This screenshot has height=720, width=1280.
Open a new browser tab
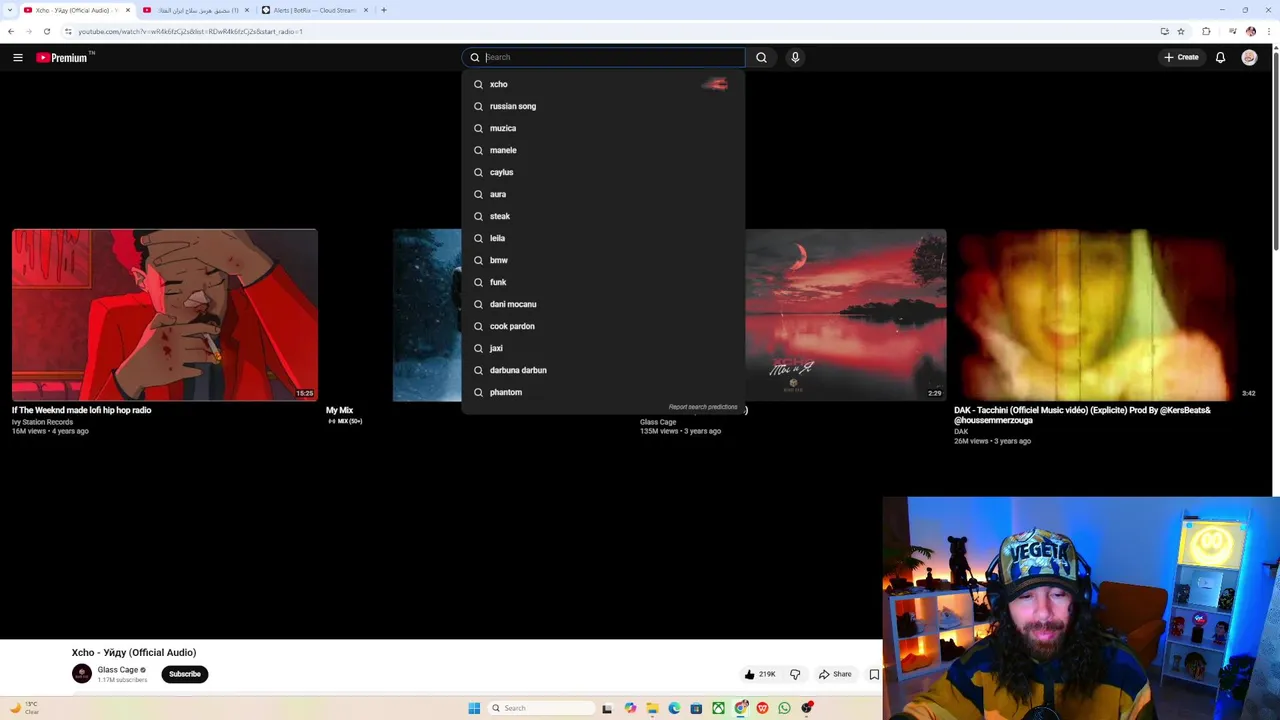click(384, 10)
